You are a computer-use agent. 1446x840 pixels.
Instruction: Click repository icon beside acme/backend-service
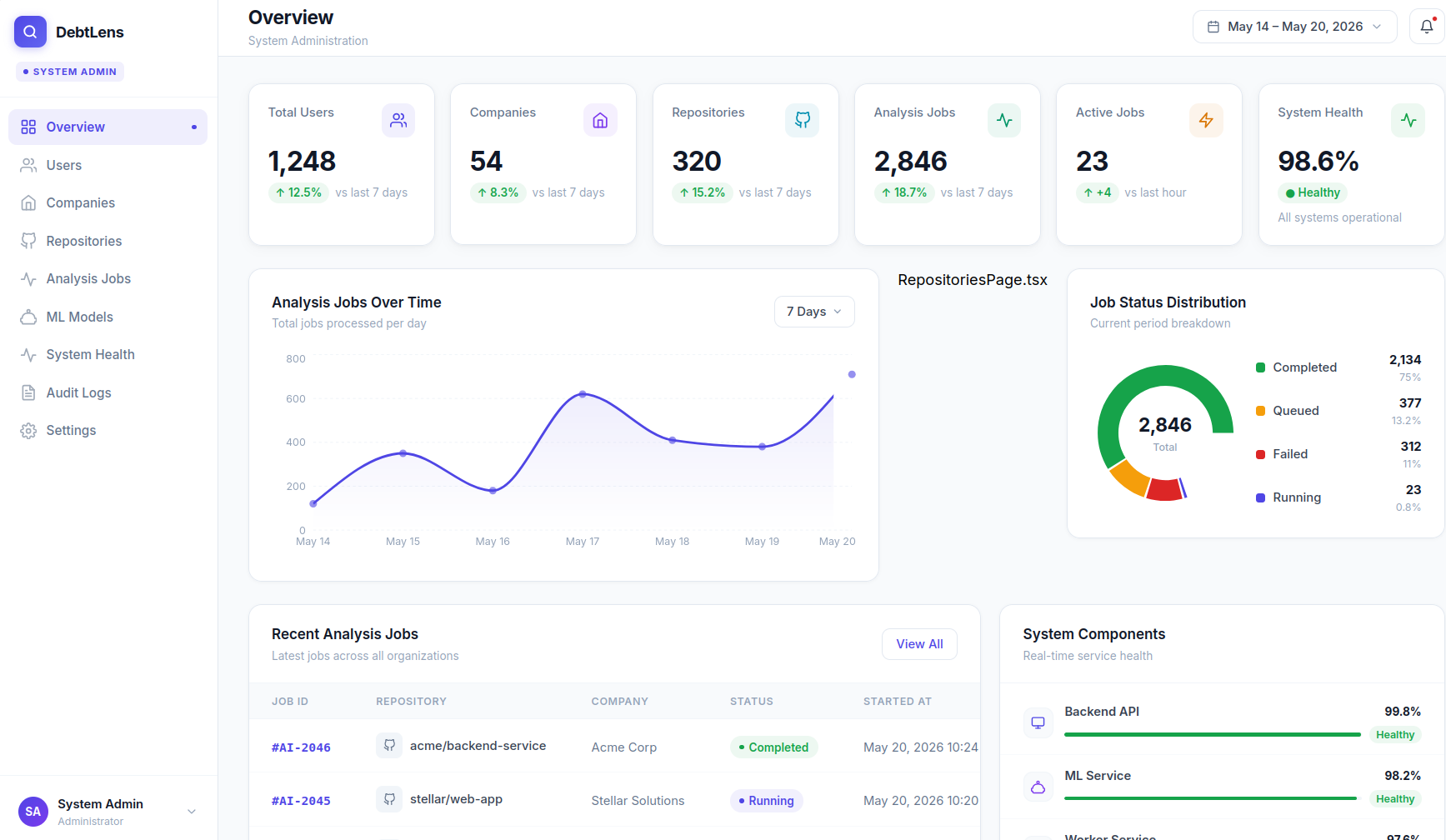point(389,745)
